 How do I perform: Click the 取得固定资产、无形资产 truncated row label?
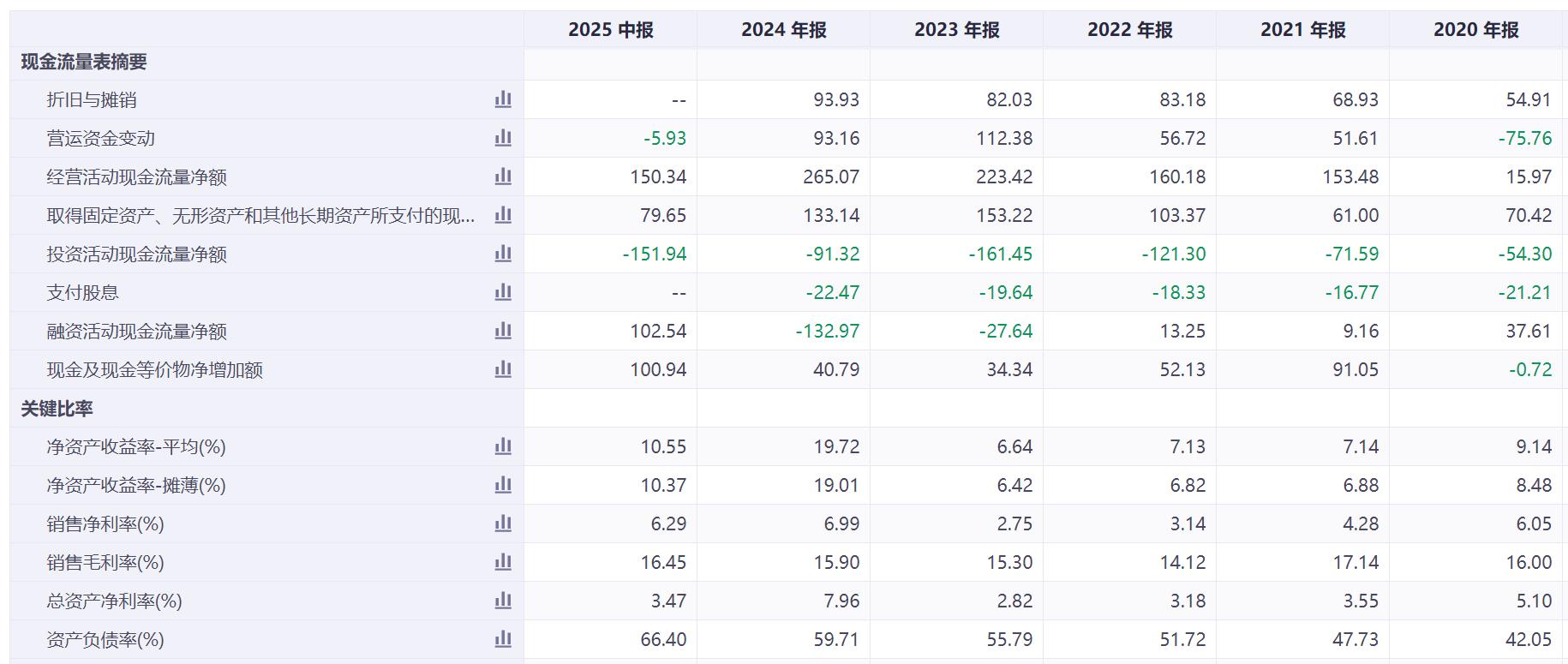(x=260, y=216)
